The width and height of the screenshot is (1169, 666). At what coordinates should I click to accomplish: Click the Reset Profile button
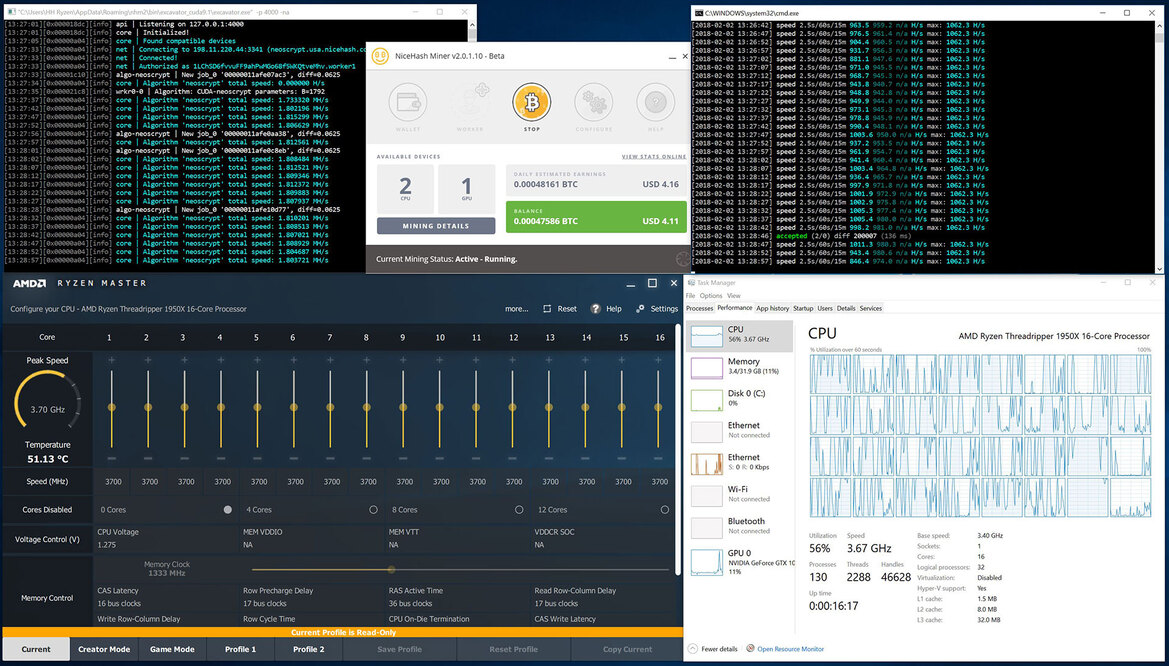[513, 650]
